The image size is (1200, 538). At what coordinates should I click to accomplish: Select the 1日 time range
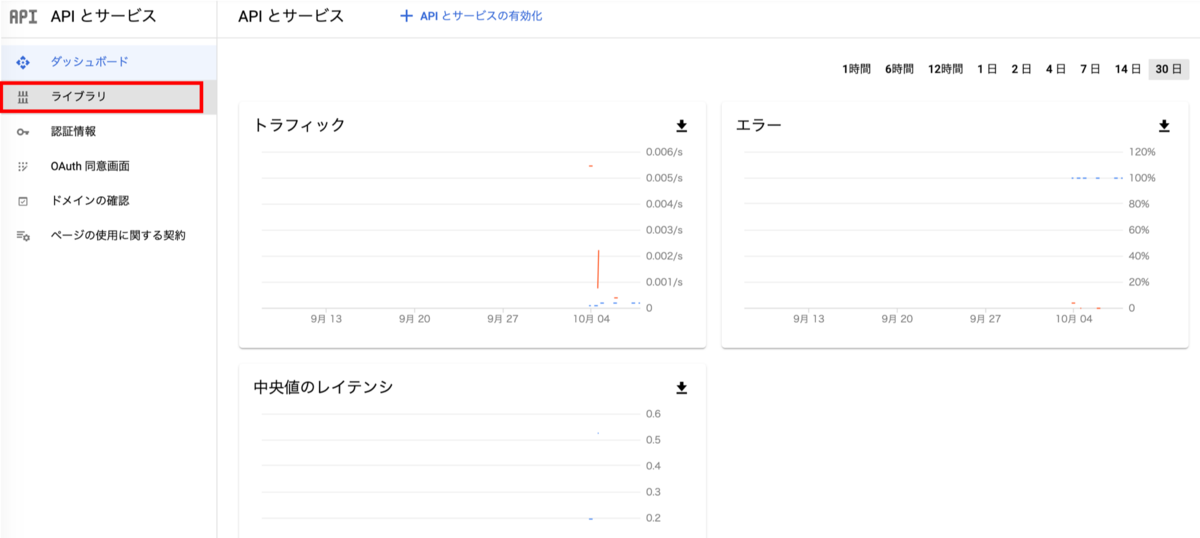click(x=987, y=69)
